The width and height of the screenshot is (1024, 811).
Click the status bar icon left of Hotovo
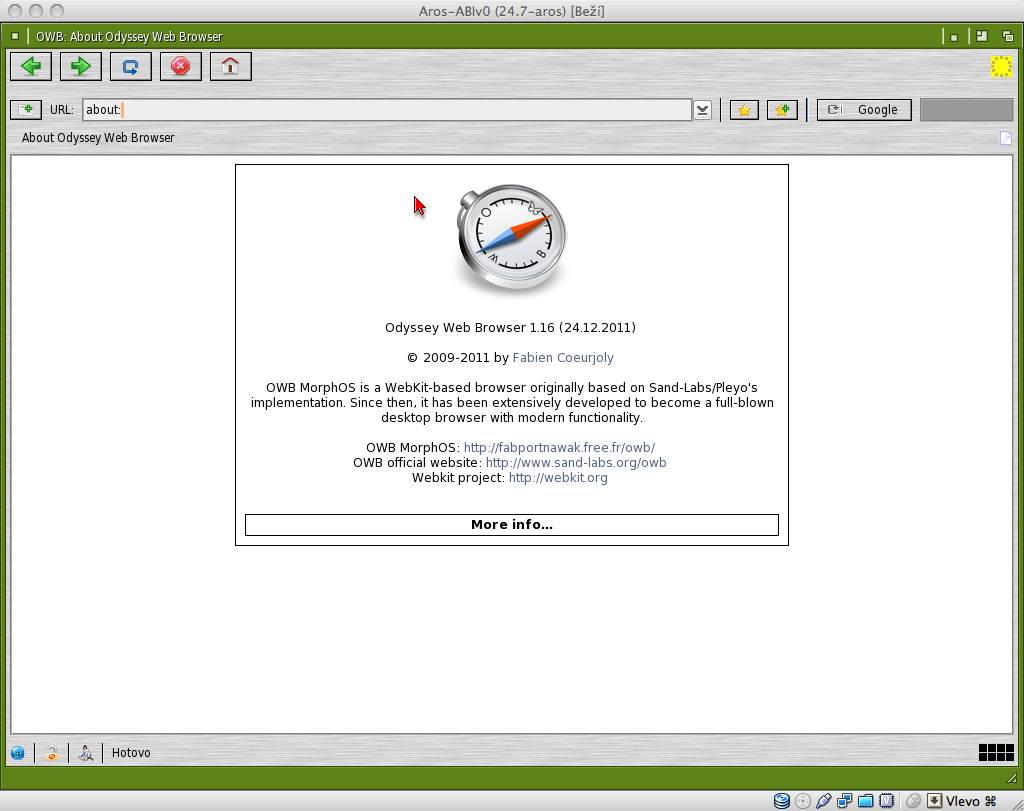click(x=87, y=753)
